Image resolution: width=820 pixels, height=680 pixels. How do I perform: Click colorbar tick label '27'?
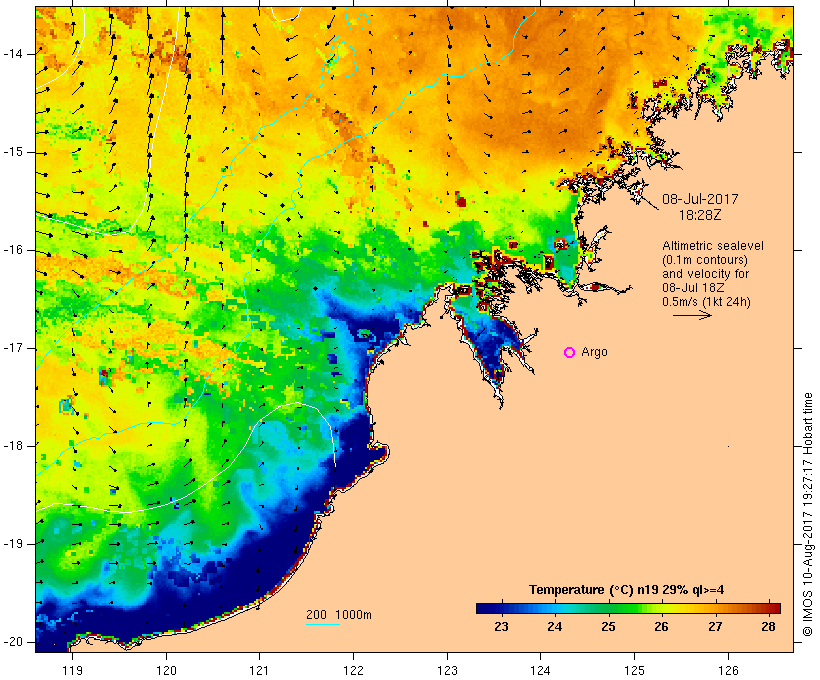tap(715, 626)
